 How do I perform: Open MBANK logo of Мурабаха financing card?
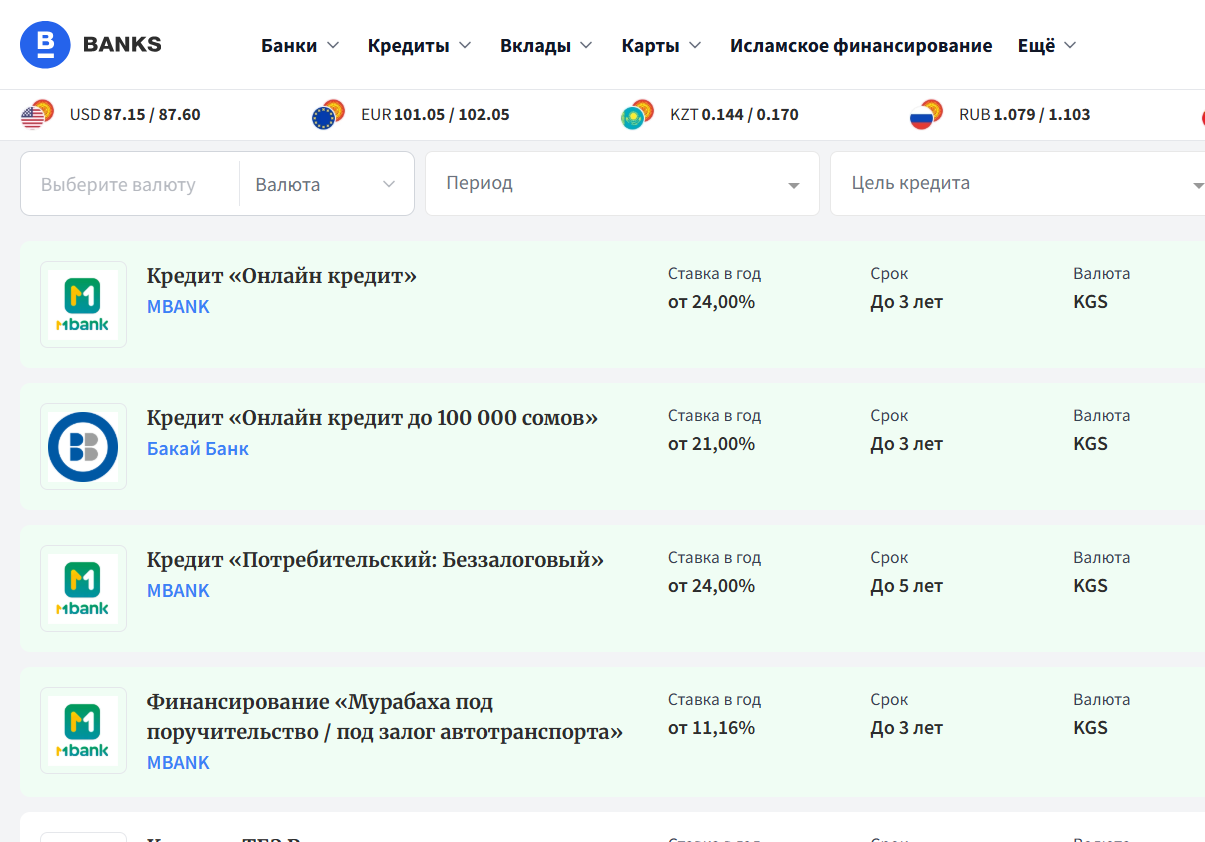coord(83,730)
